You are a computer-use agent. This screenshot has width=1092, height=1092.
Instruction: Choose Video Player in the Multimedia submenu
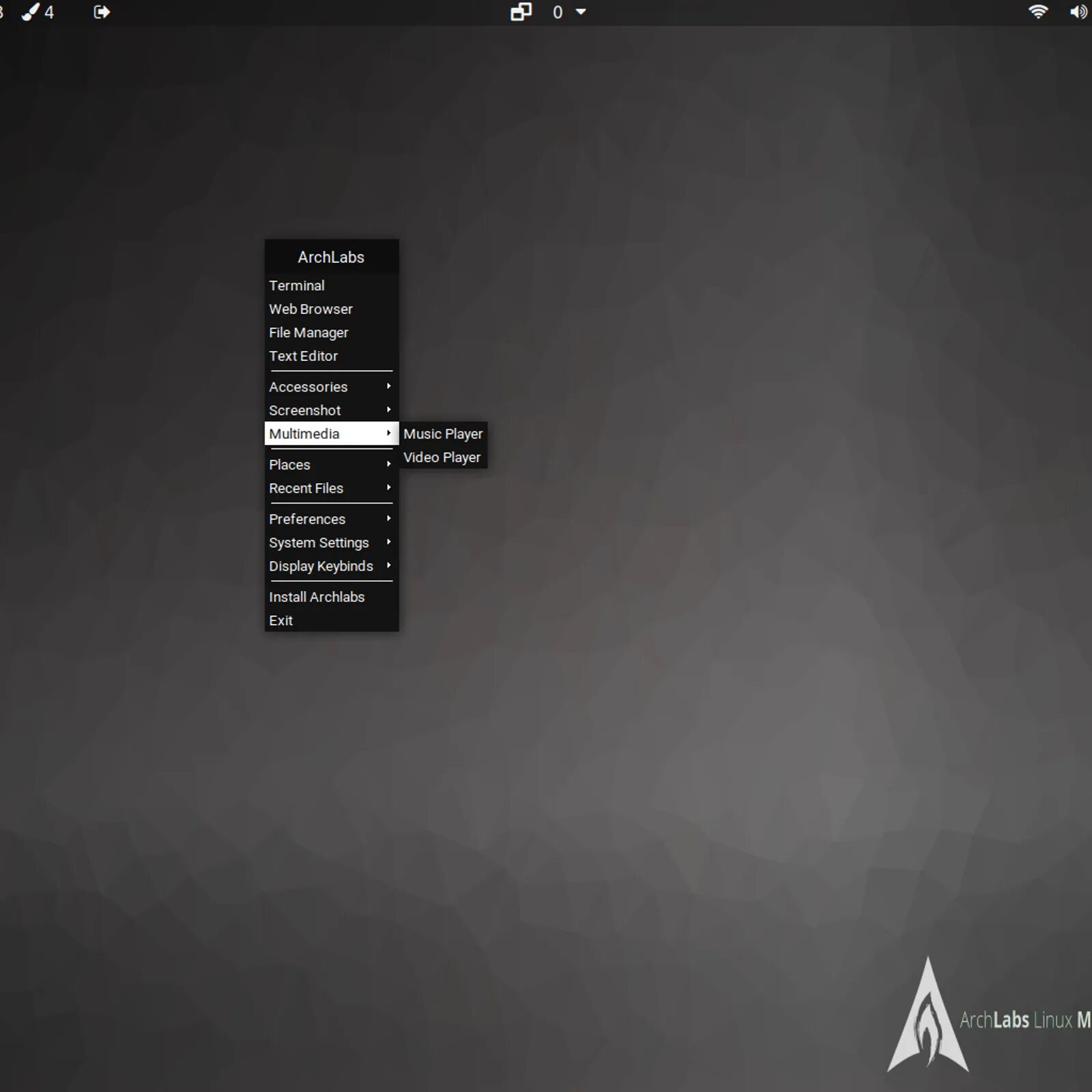pos(443,457)
